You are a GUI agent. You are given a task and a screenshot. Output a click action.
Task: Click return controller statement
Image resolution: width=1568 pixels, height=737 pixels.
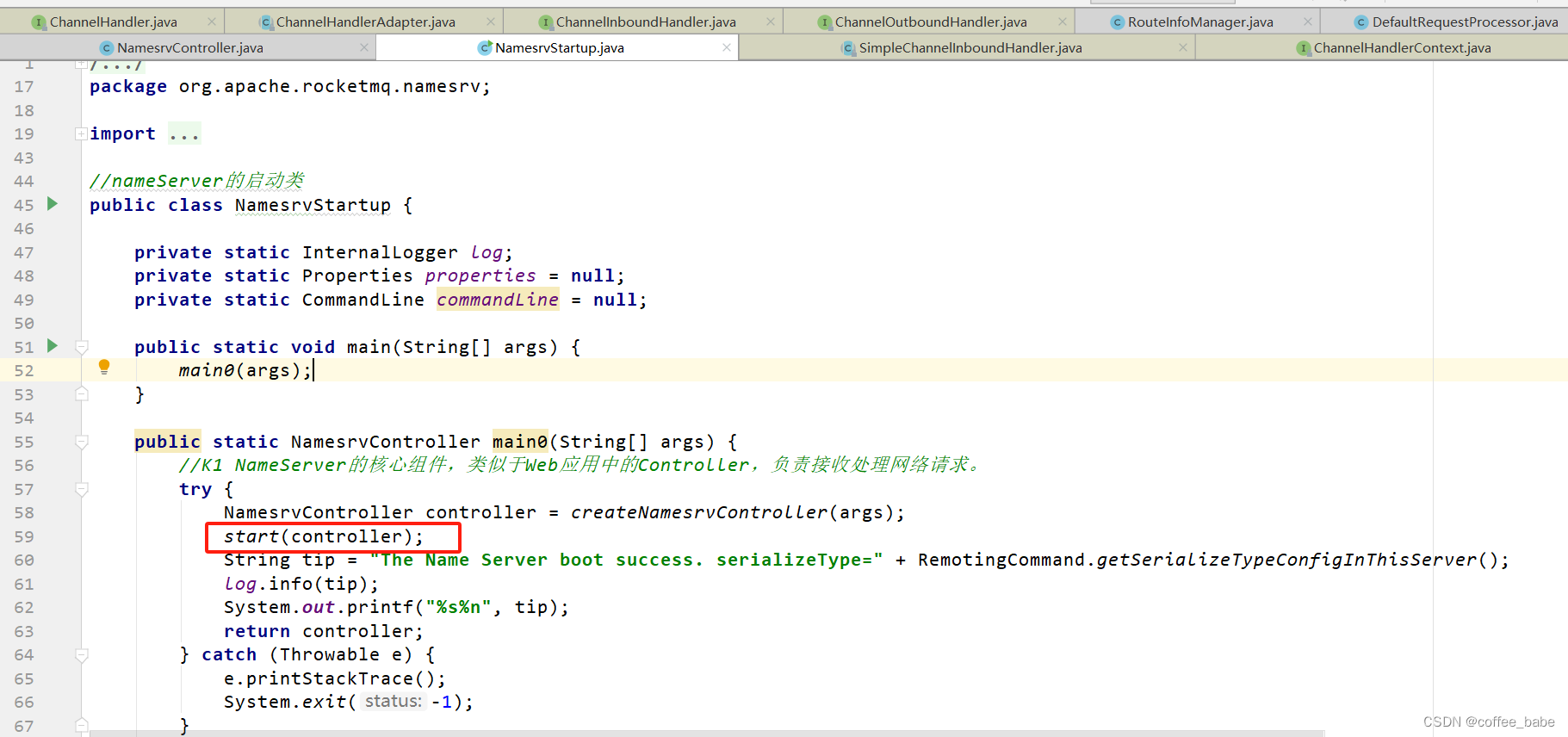tap(324, 631)
